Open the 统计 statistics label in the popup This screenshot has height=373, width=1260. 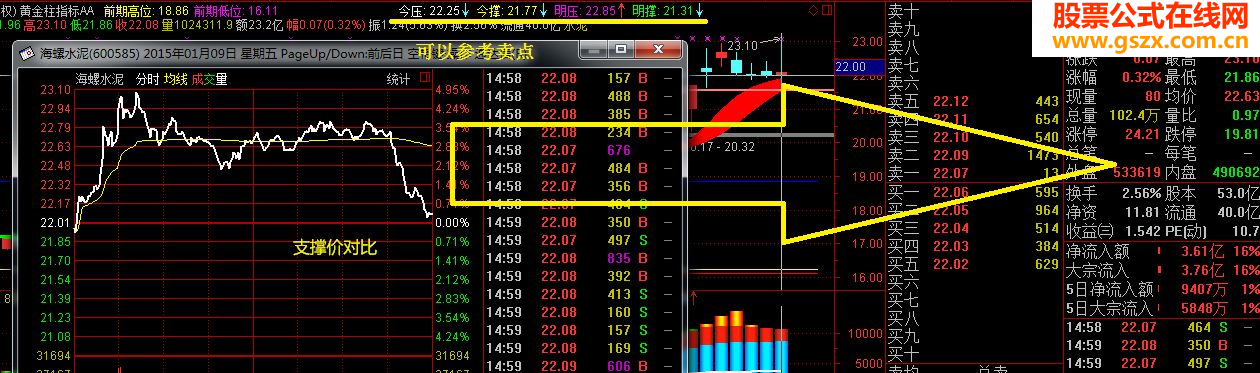tap(398, 79)
